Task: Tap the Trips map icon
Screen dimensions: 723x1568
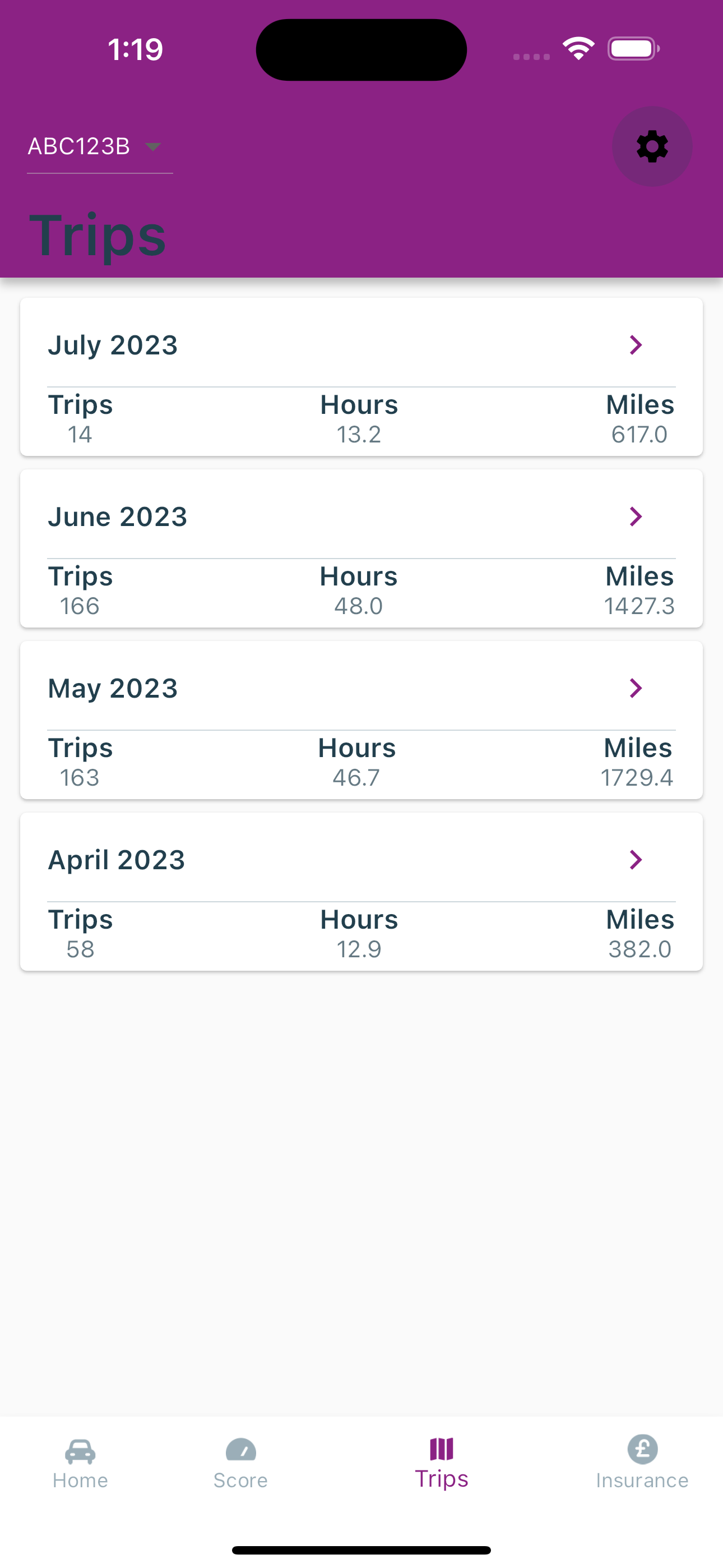Action: (441, 1449)
